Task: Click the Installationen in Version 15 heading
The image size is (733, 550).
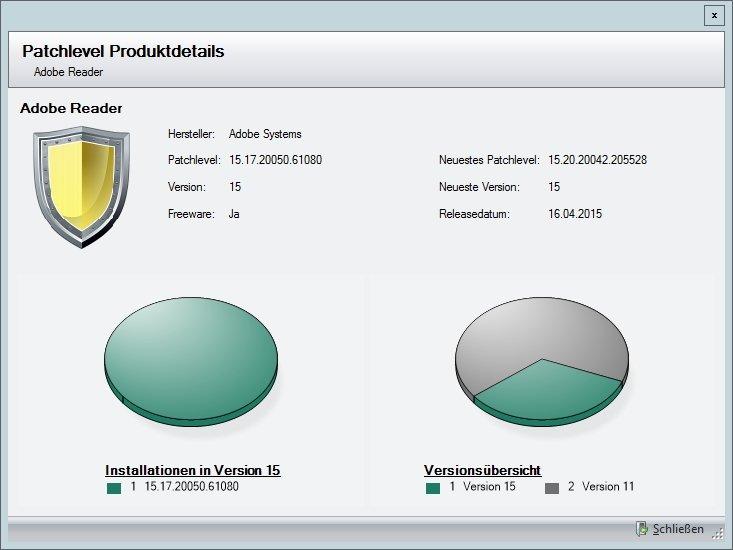Action: point(193,470)
